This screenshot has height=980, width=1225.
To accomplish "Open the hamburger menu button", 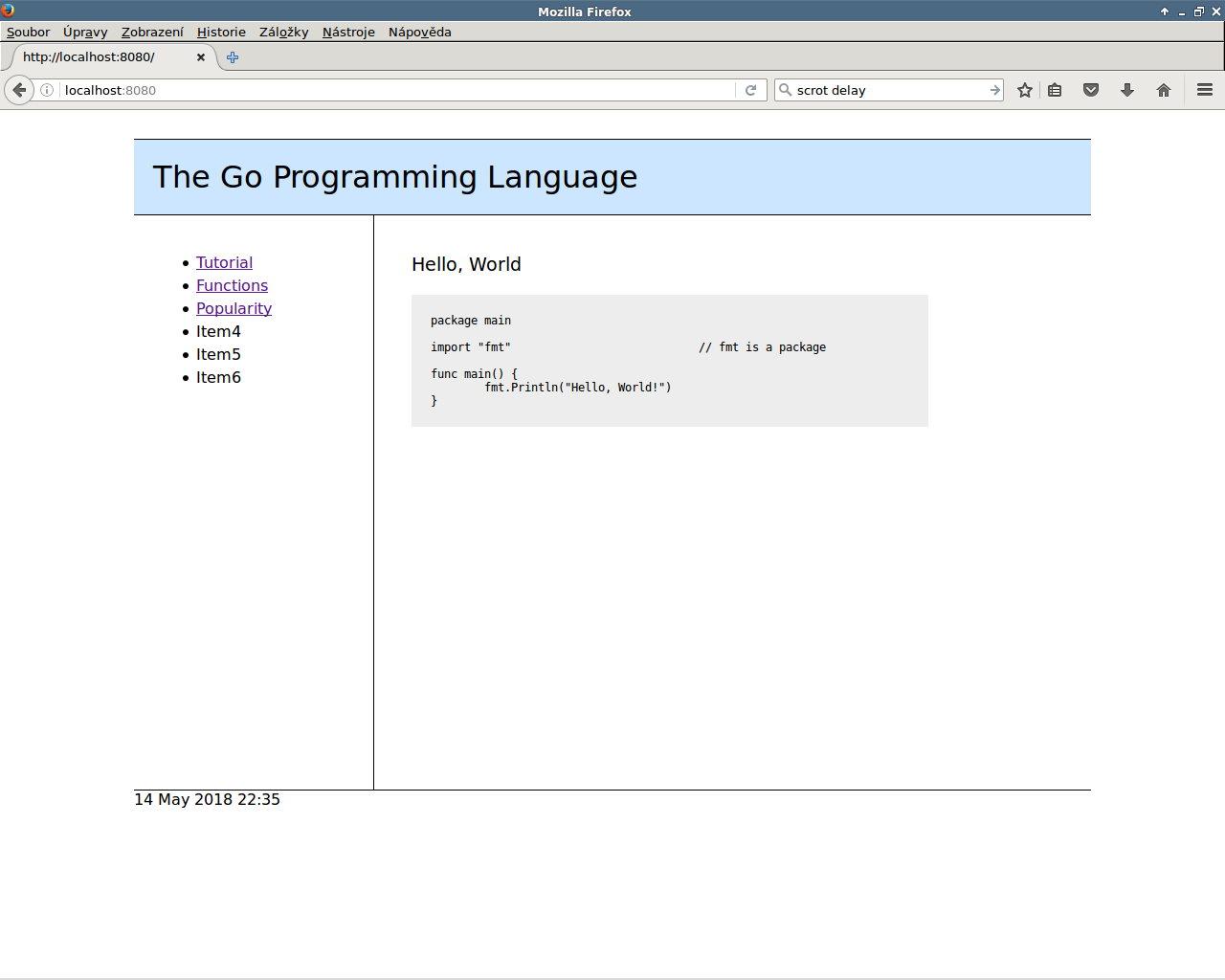I will coord(1205,90).
